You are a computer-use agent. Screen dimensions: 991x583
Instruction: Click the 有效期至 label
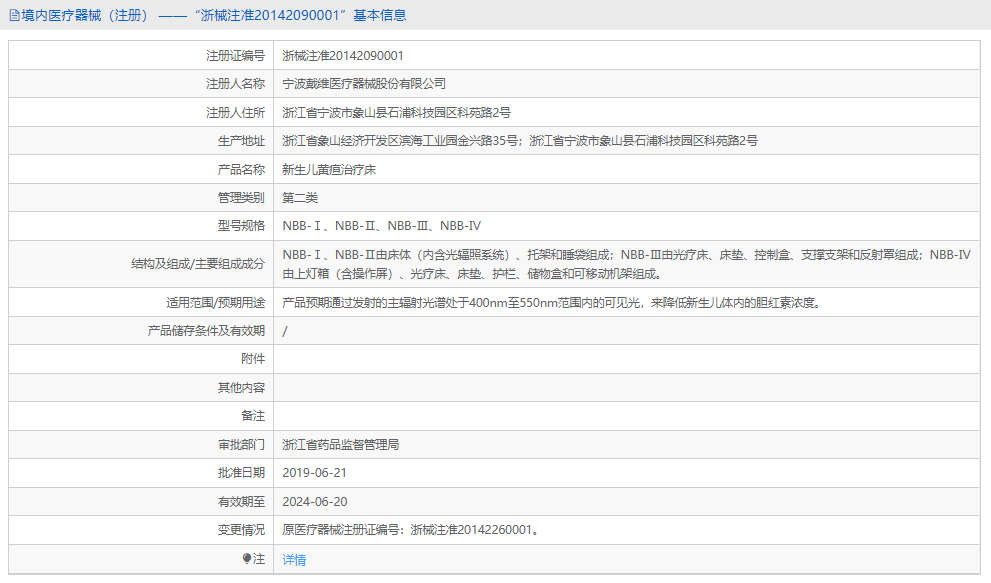241,501
